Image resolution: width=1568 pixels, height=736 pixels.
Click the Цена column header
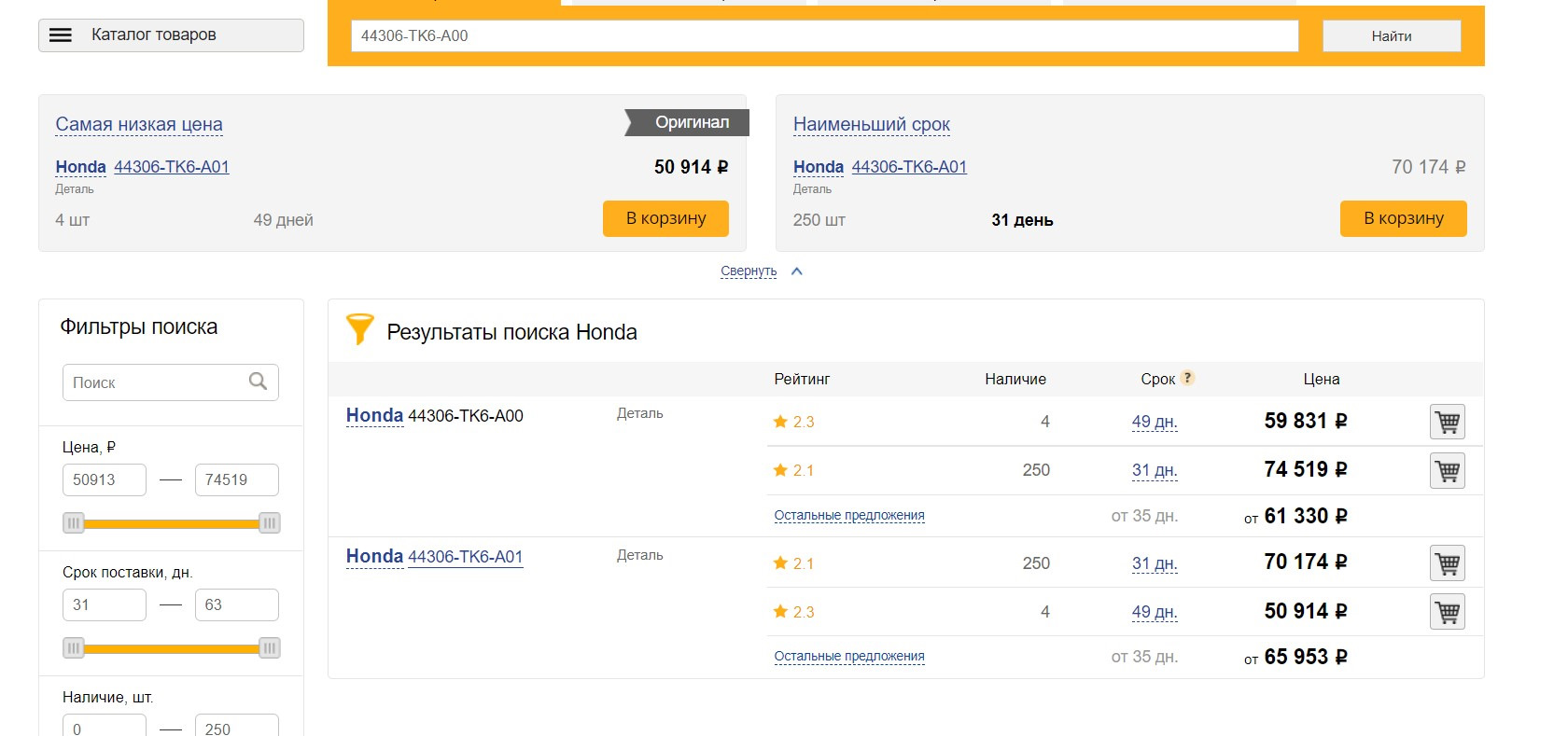click(x=1322, y=379)
